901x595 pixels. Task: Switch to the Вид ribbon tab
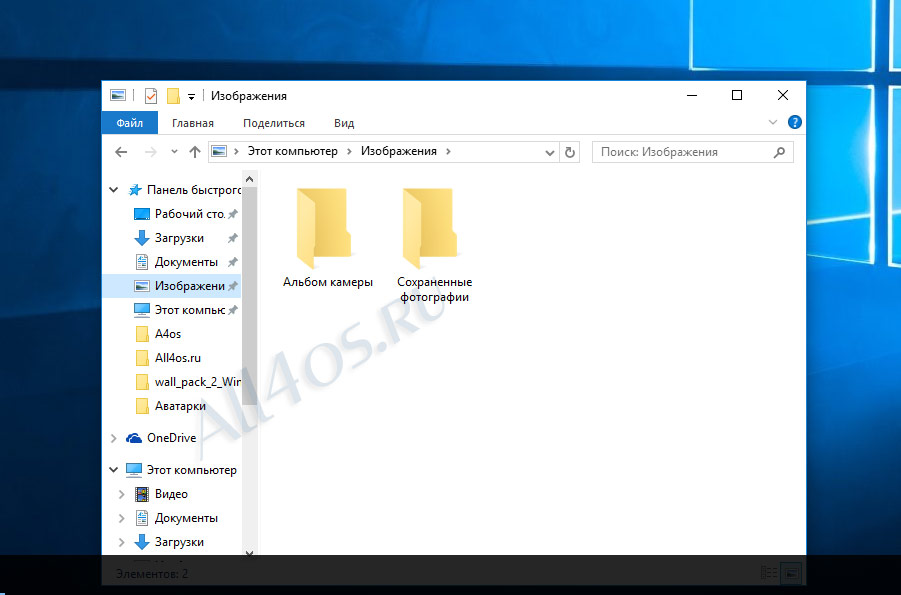pos(344,123)
